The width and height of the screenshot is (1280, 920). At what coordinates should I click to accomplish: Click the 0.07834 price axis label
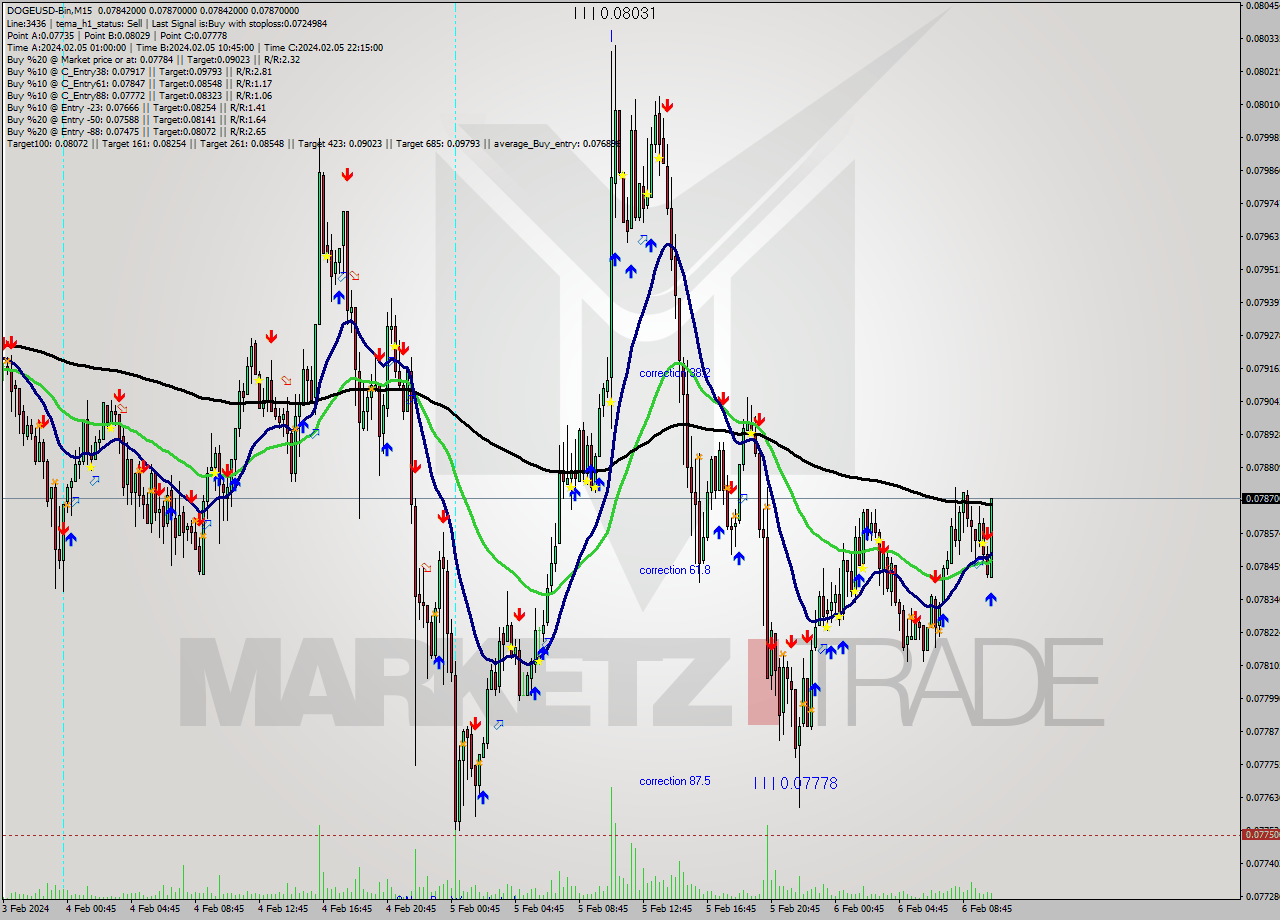click(x=1261, y=599)
